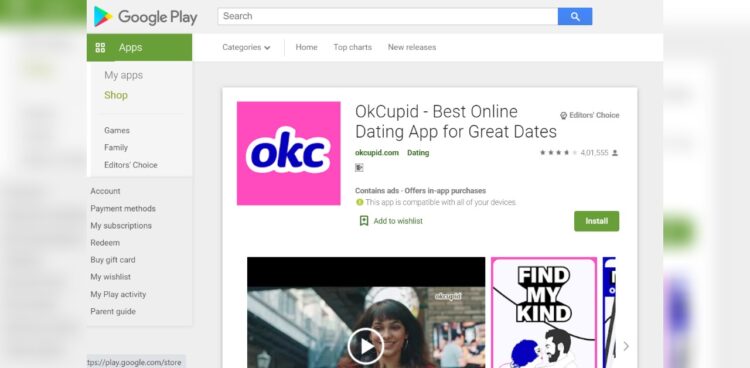Open Editors' Choice in sidebar
Viewport: 750px width, 368px height.
[131, 165]
